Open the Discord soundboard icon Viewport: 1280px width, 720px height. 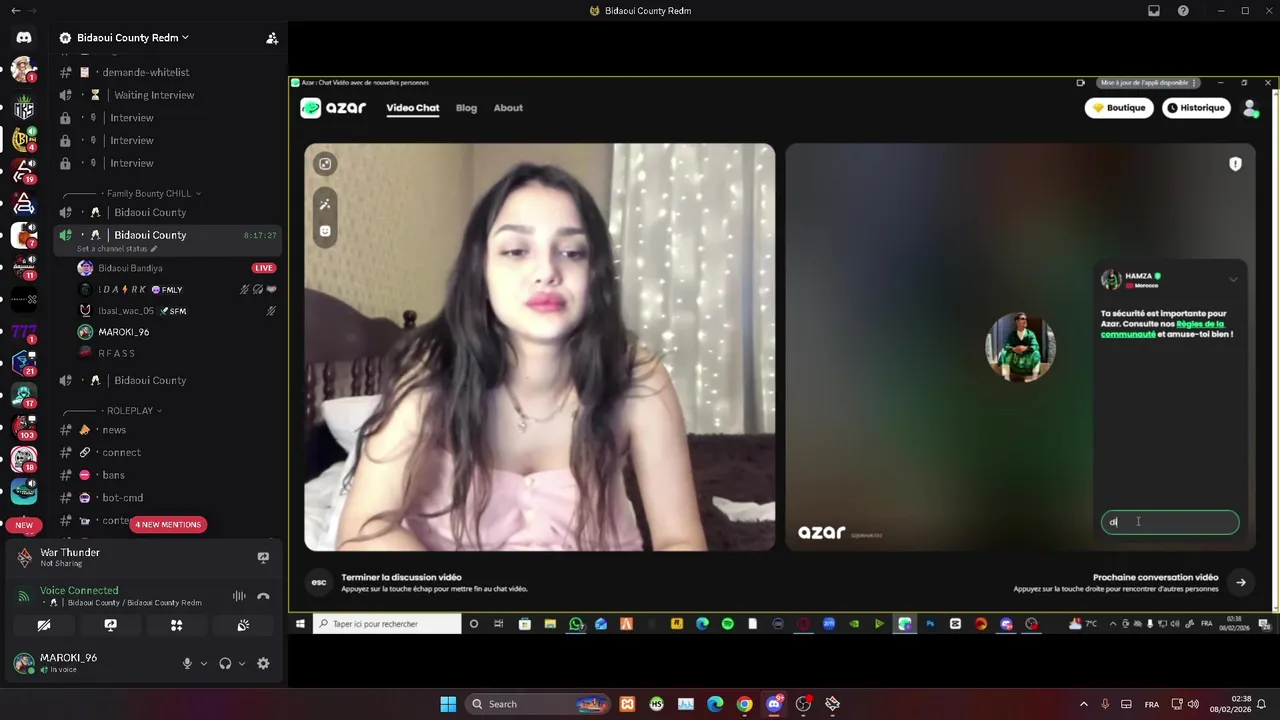pos(242,625)
